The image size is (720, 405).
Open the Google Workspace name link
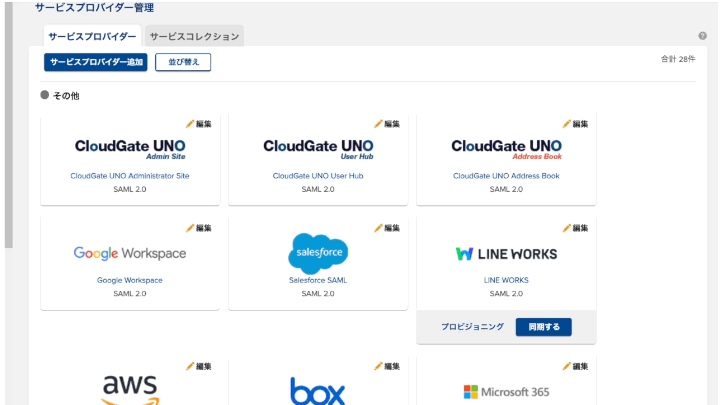pyautogui.click(x=130, y=280)
